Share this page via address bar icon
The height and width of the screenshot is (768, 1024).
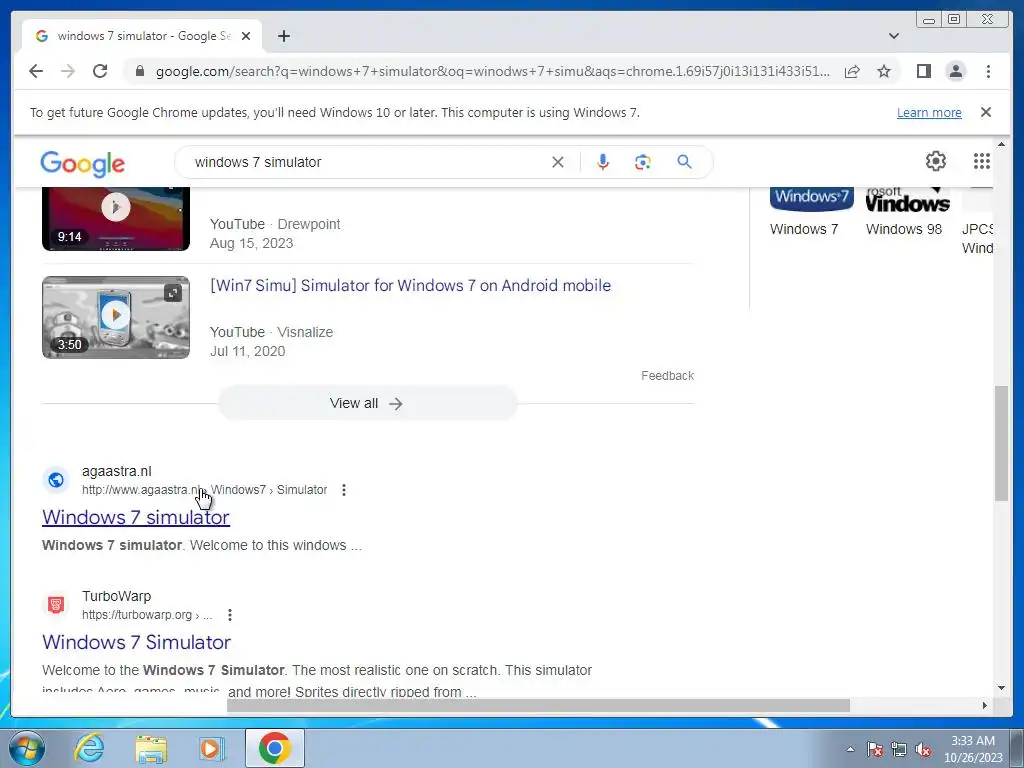pyautogui.click(x=852, y=71)
